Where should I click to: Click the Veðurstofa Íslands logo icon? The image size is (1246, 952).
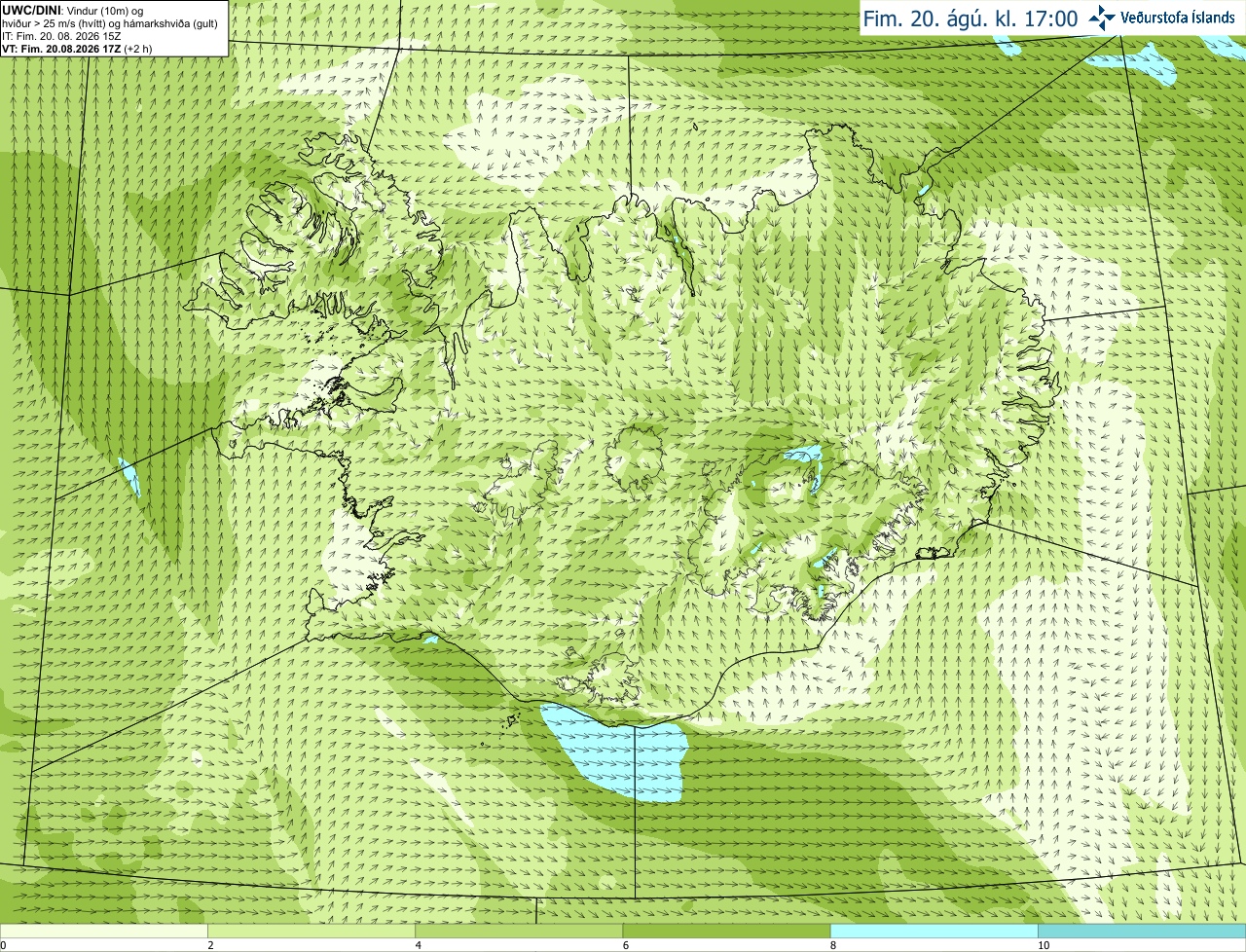(x=1102, y=18)
